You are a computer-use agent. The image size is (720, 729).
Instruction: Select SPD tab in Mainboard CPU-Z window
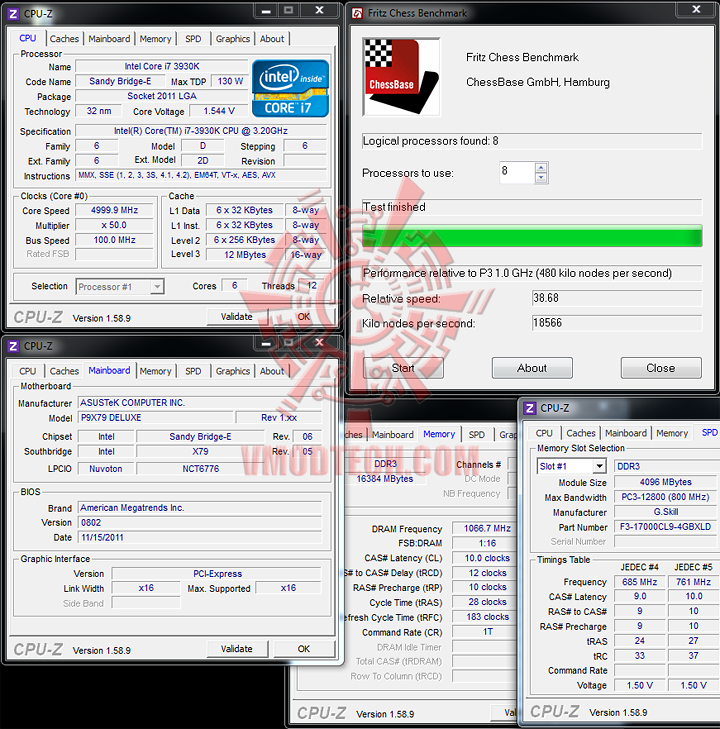click(193, 371)
